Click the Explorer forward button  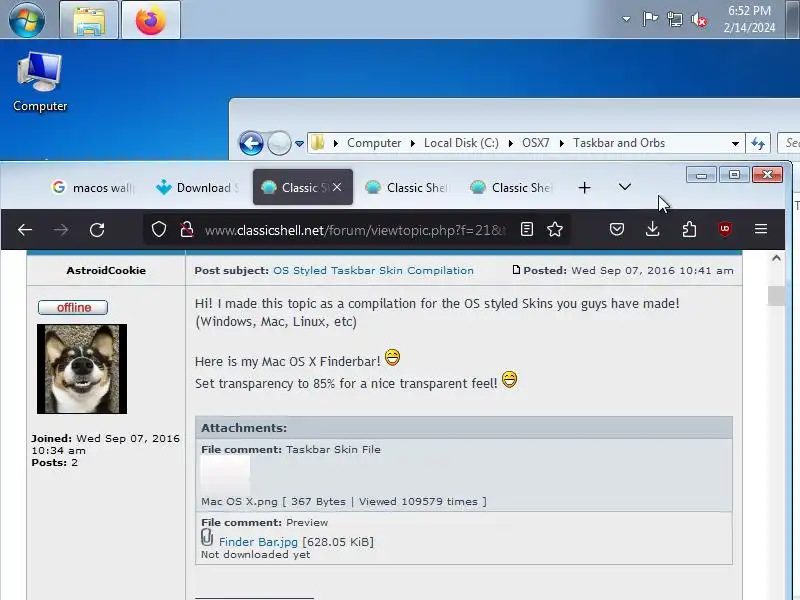tap(279, 143)
